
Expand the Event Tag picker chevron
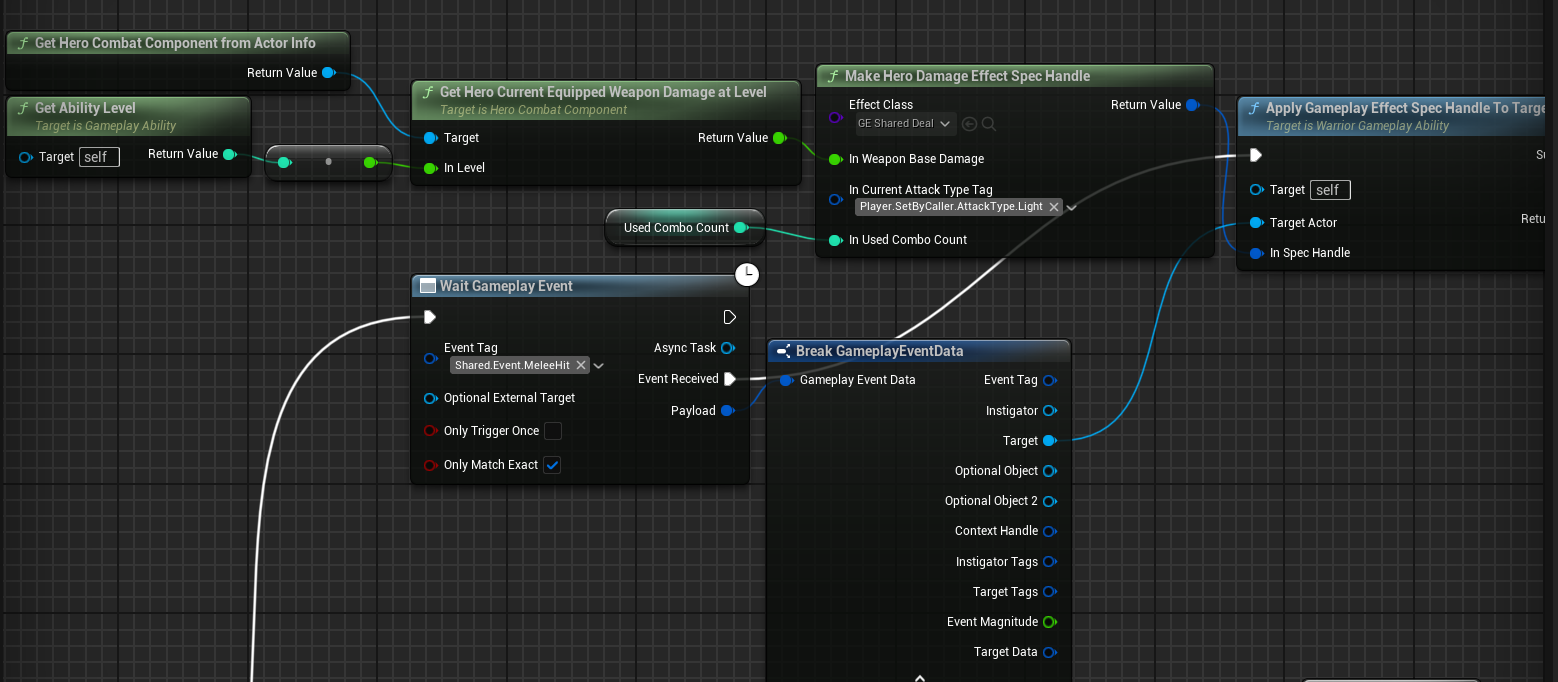(599, 366)
